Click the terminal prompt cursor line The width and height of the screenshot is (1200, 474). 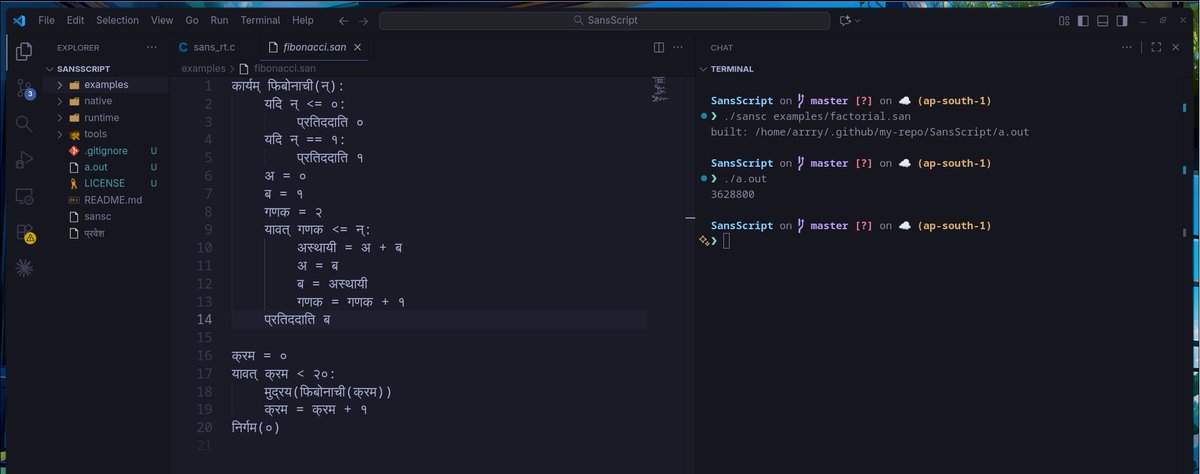pos(728,241)
